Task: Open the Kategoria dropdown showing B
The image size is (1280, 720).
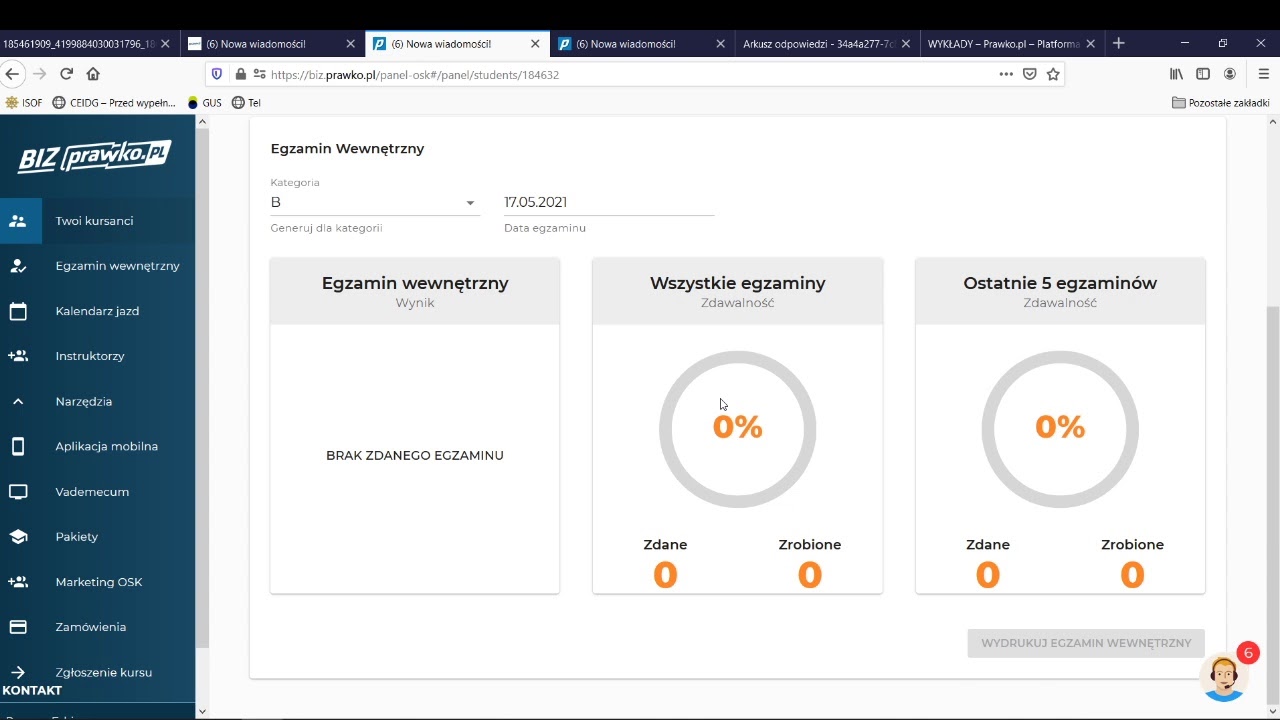Action: (374, 202)
